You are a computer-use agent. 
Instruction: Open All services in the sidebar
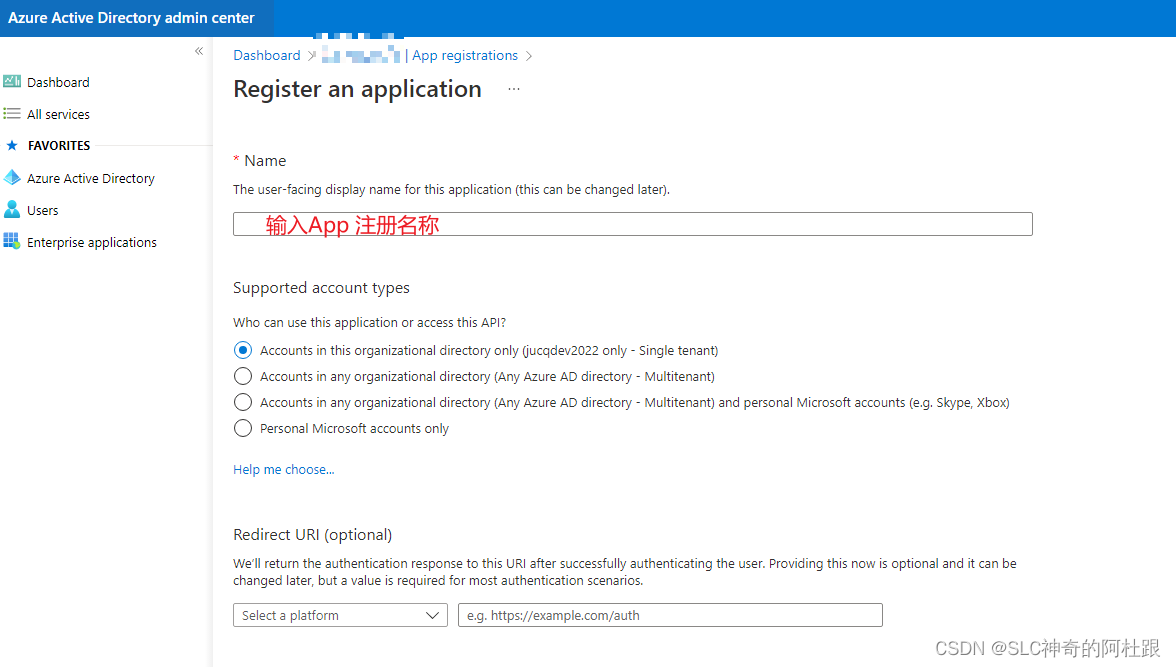[58, 114]
